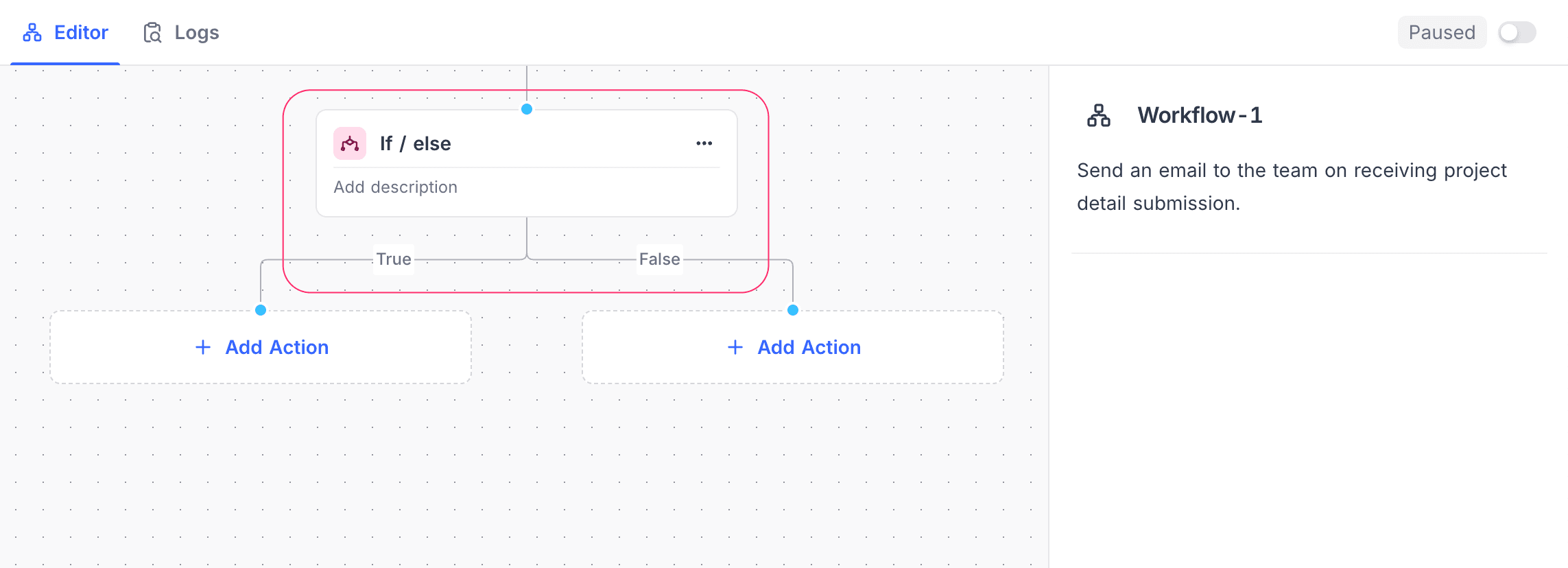Click the blue connector dot above If / else
1568x568 pixels.
(x=527, y=108)
